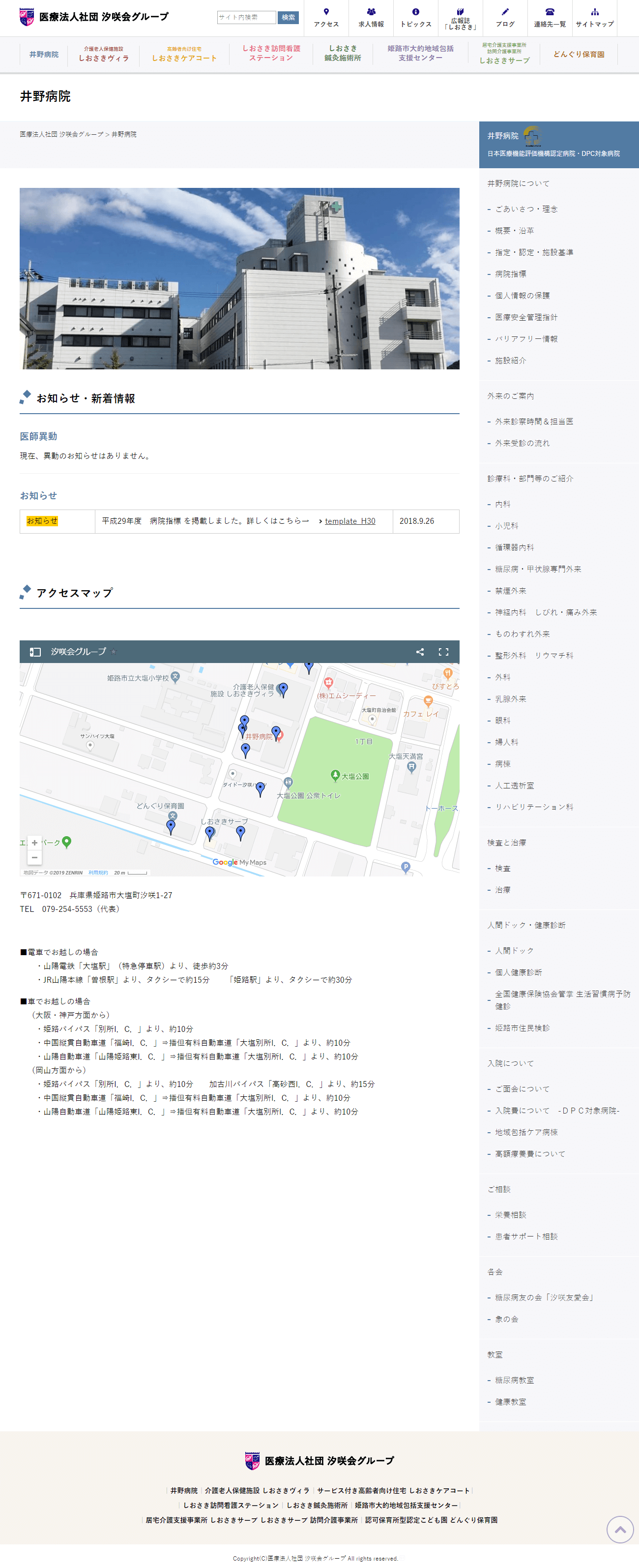Zoom out on the map
Screen dimensions: 639x1568
[x=35, y=858]
